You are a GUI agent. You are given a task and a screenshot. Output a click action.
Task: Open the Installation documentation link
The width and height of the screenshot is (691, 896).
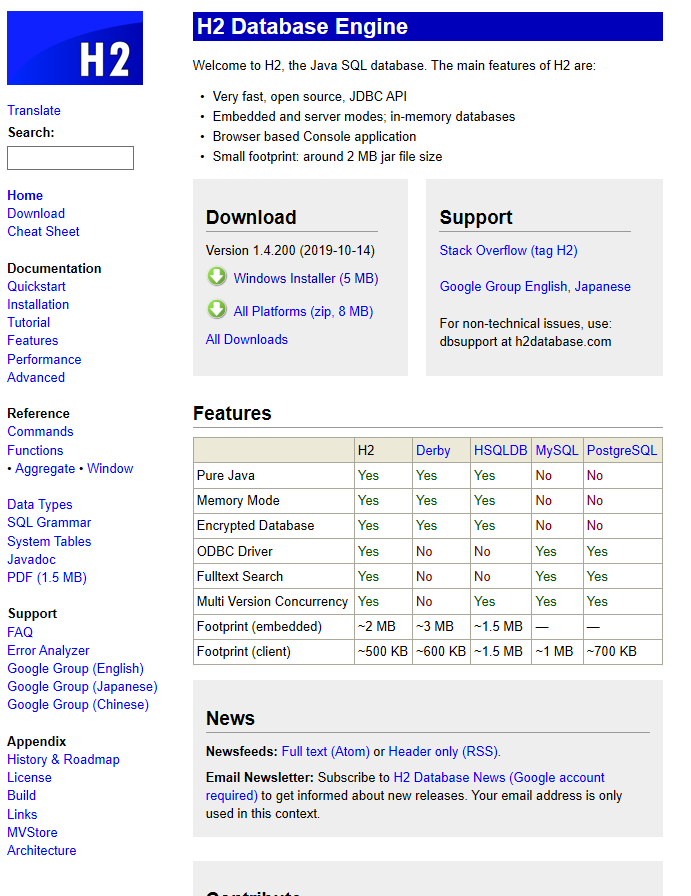coord(38,305)
